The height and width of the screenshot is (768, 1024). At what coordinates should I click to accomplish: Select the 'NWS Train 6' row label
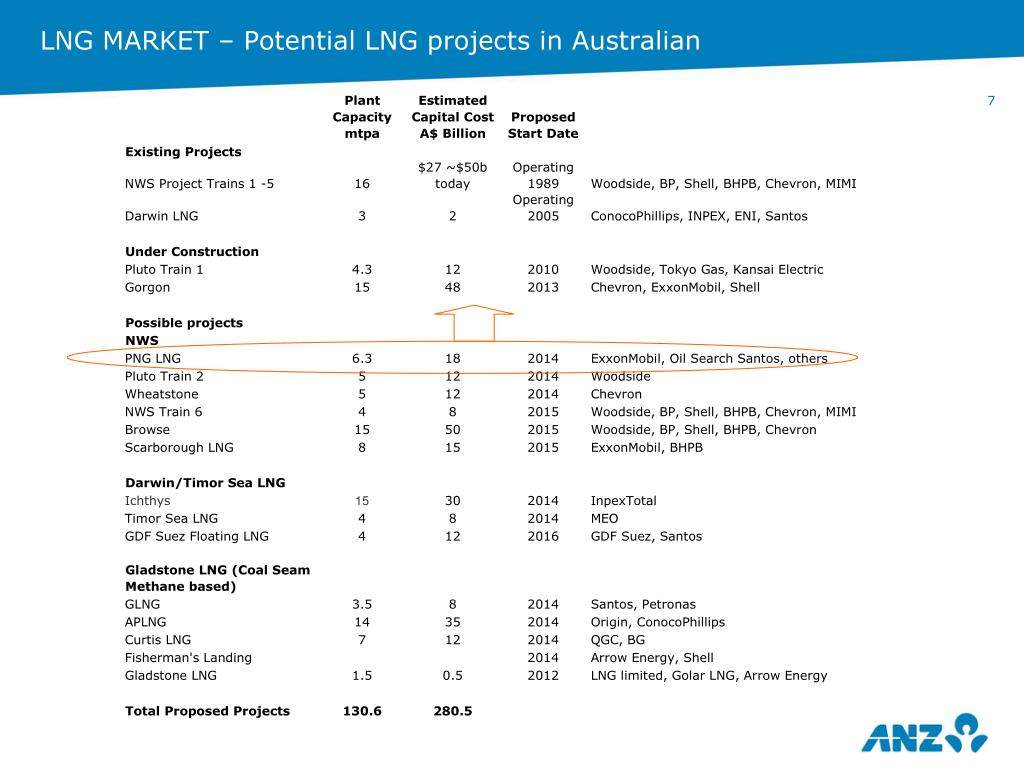163,412
